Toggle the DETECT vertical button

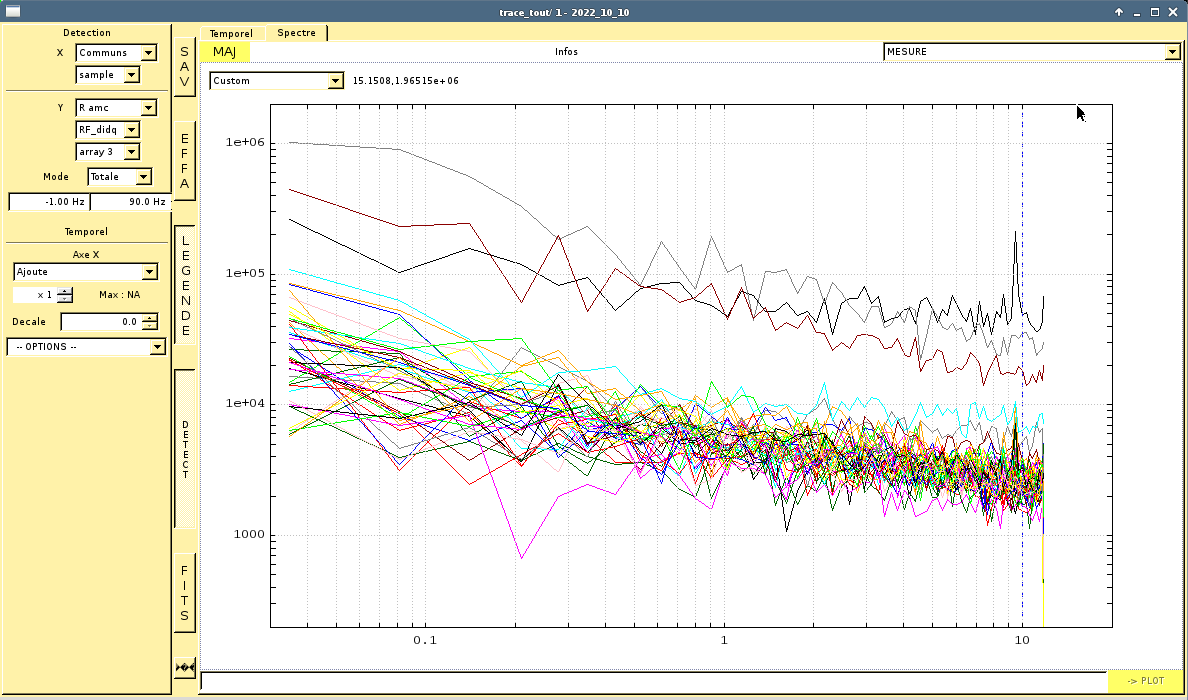pos(184,449)
